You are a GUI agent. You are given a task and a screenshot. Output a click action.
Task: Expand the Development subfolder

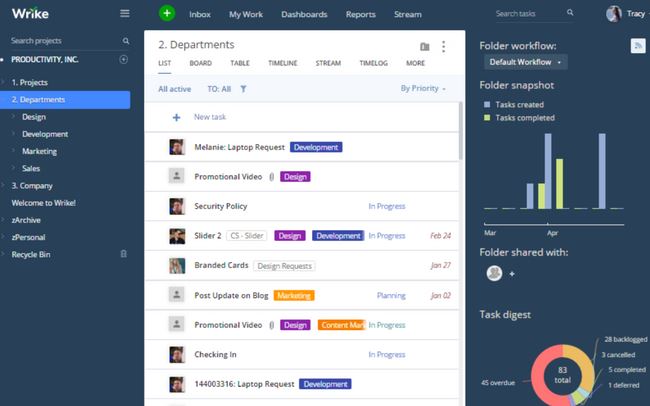click(x=13, y=134)
